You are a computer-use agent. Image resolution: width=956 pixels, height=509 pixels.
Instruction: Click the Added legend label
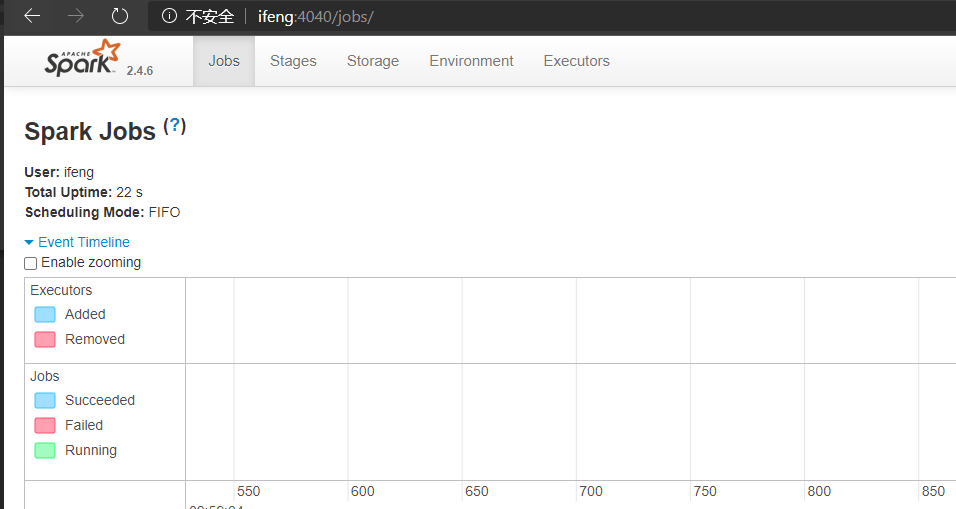pyautogui.click(x=85, y=314)
